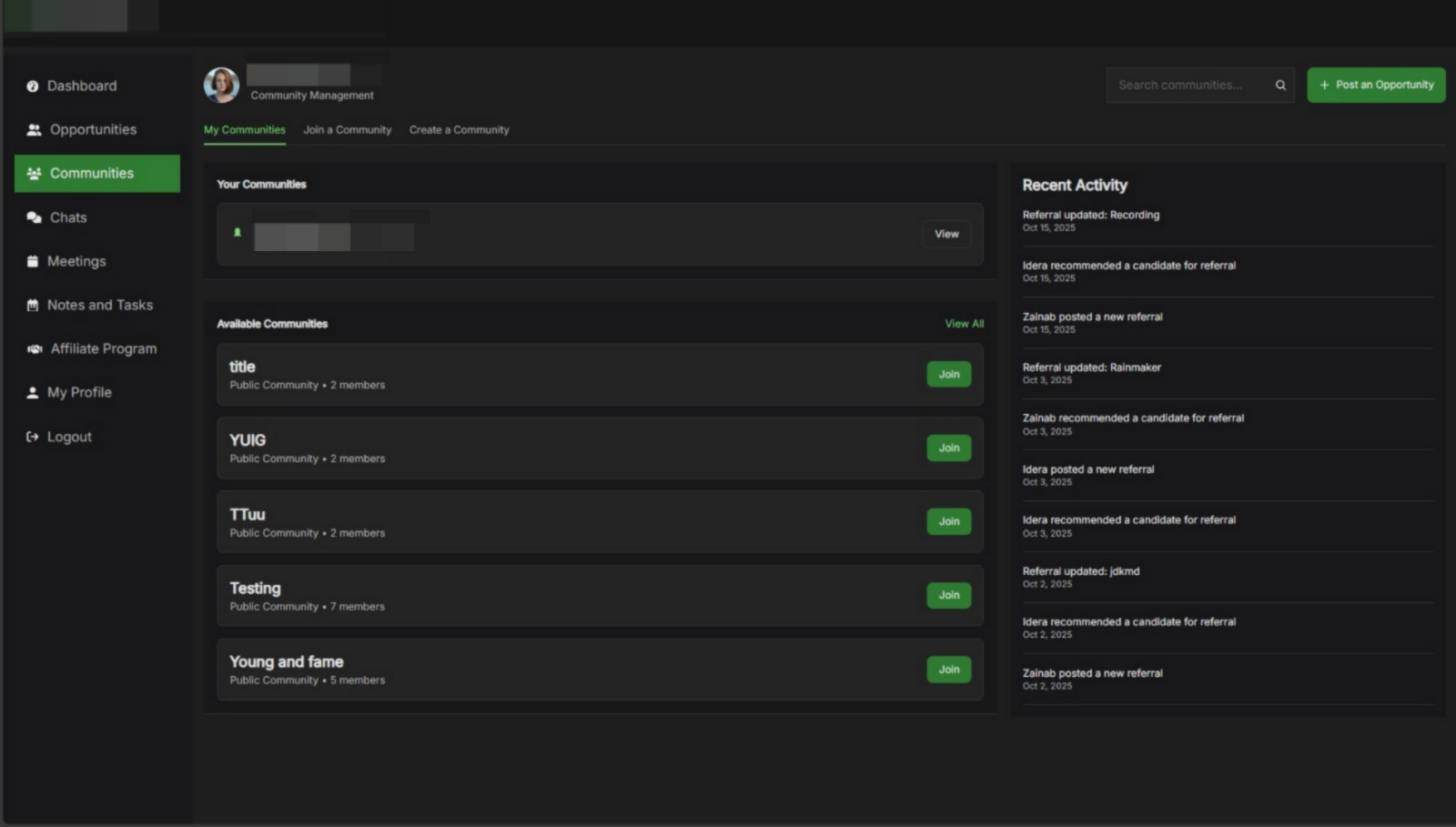This screenshot has width=1456, height=827.
Task: Click the Post an Opportunity button
Action: point(1375,85)
